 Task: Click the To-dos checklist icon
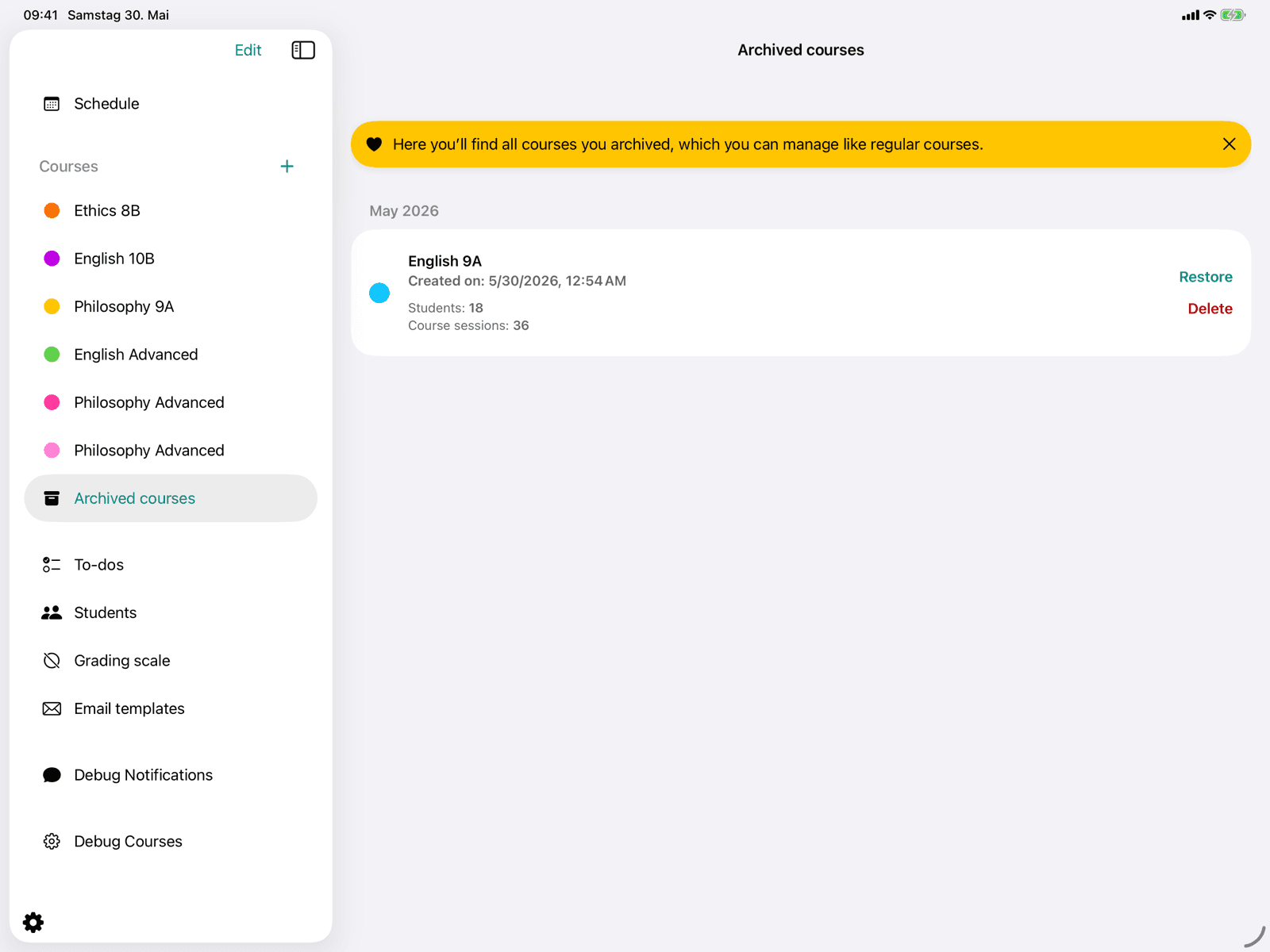(52, 565)
